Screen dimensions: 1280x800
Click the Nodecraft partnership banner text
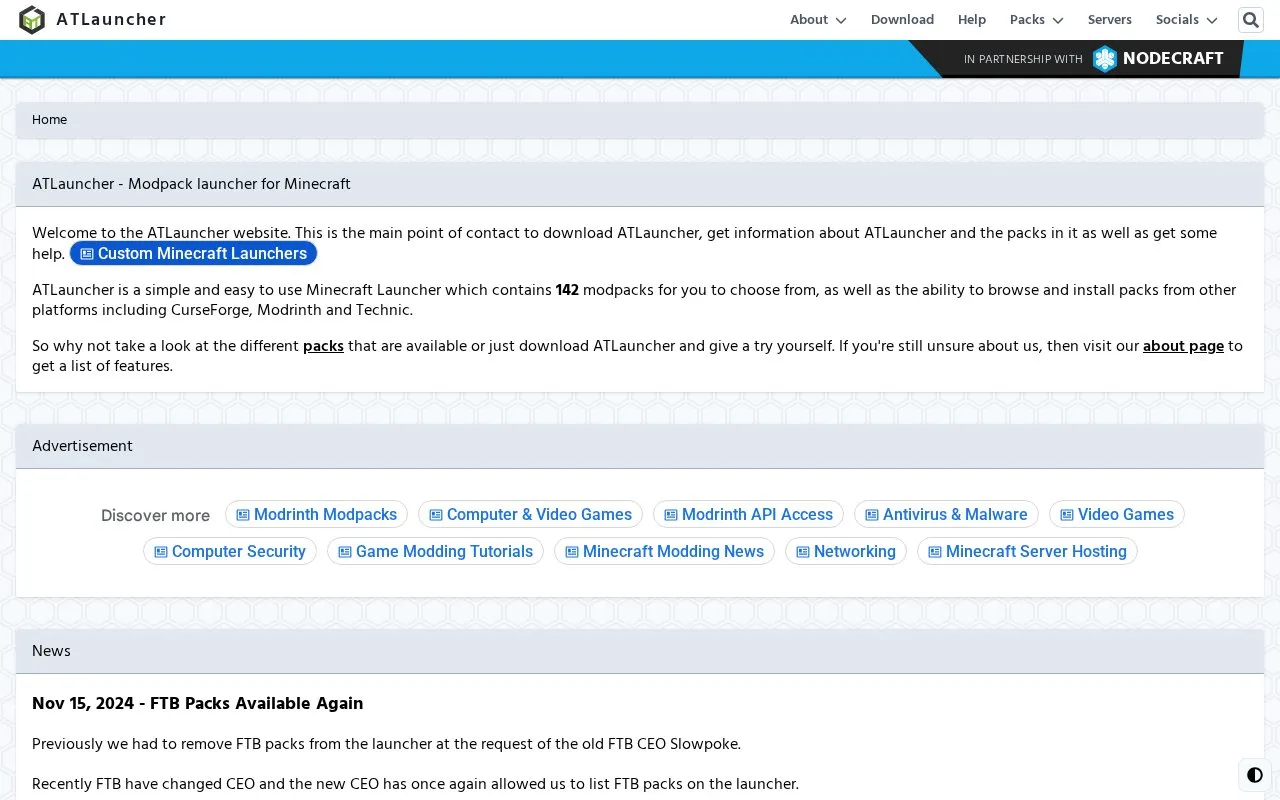pyautogui.click(x=1023, y=59)
